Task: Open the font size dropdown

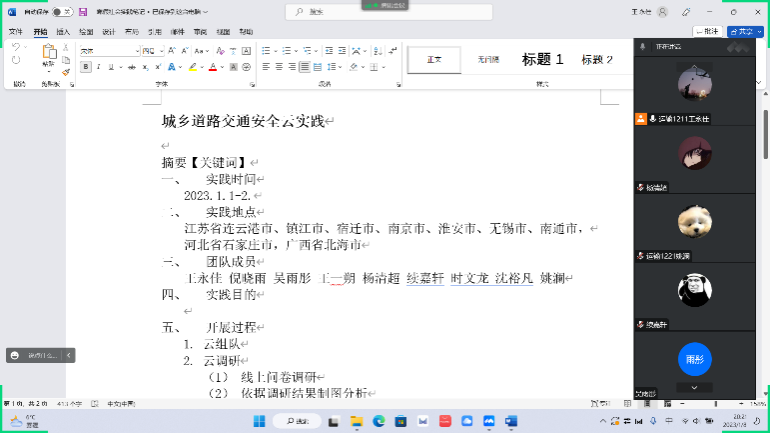Action: [163, 50]
